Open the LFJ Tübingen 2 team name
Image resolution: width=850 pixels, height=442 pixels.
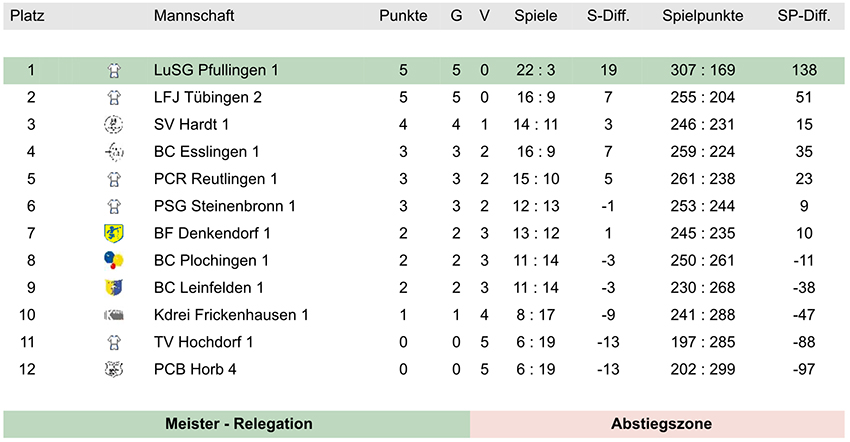pos(208,97)
